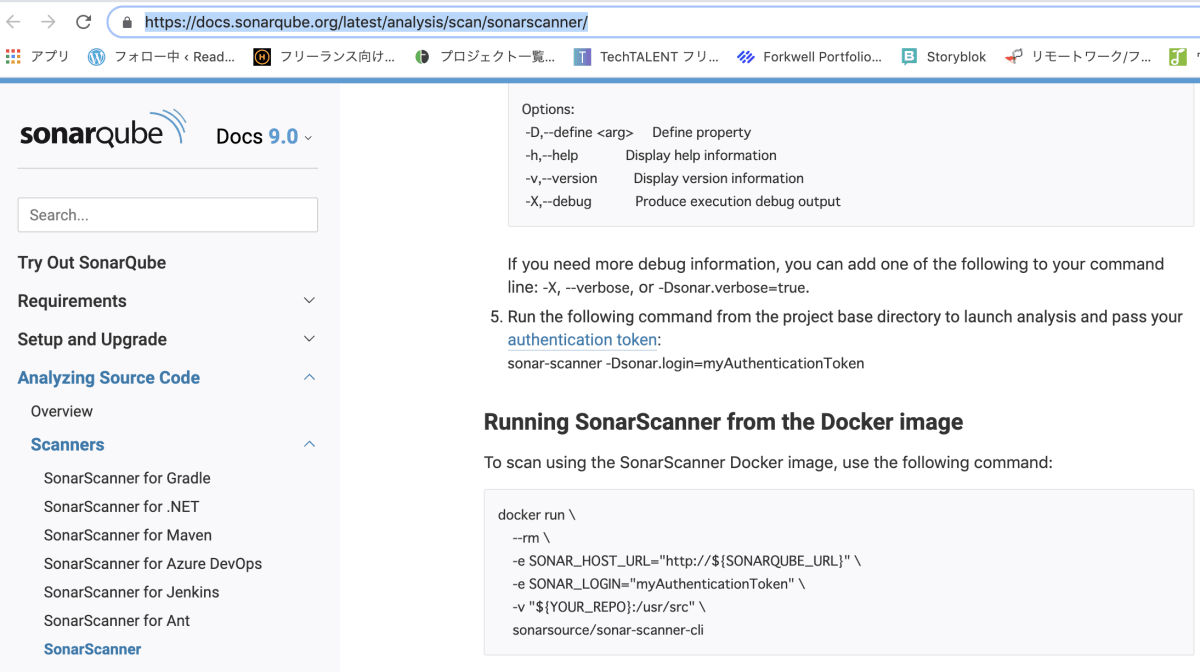Open the 'リモートワーク/フ...' bookmark
The height and width of the screenshot is (672, 1200).
tap(1078, 57)
